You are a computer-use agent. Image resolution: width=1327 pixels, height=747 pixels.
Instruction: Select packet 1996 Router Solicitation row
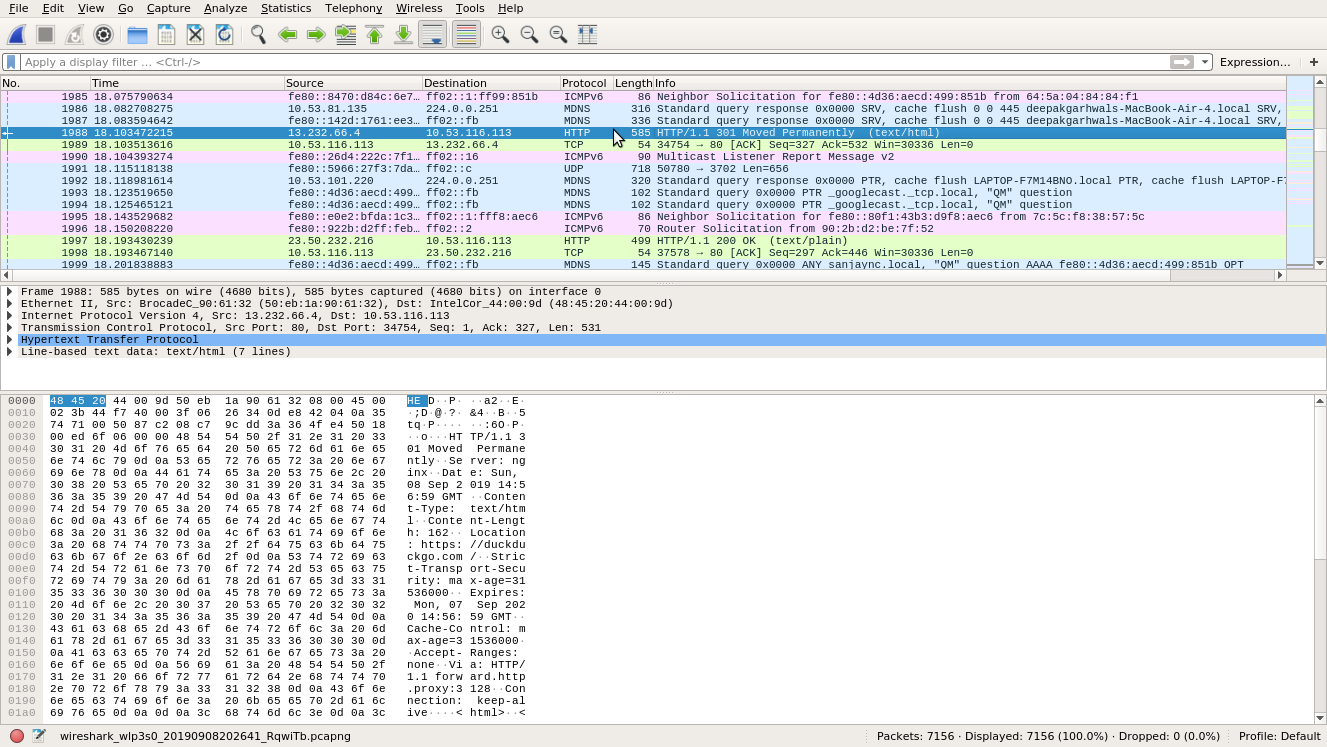(x=643, y=229)
